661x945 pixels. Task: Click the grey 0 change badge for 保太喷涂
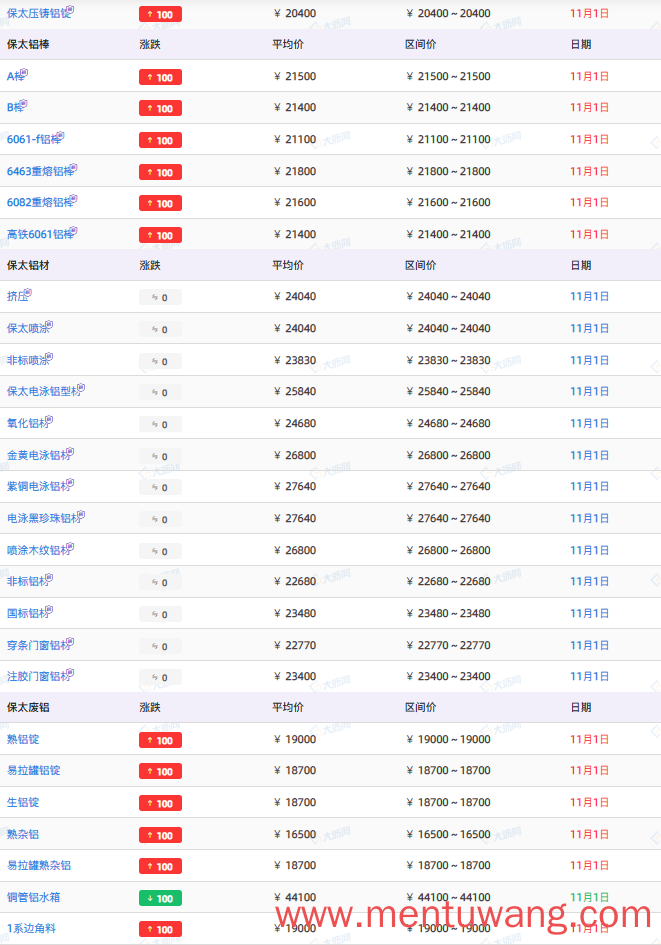[160, 330]
